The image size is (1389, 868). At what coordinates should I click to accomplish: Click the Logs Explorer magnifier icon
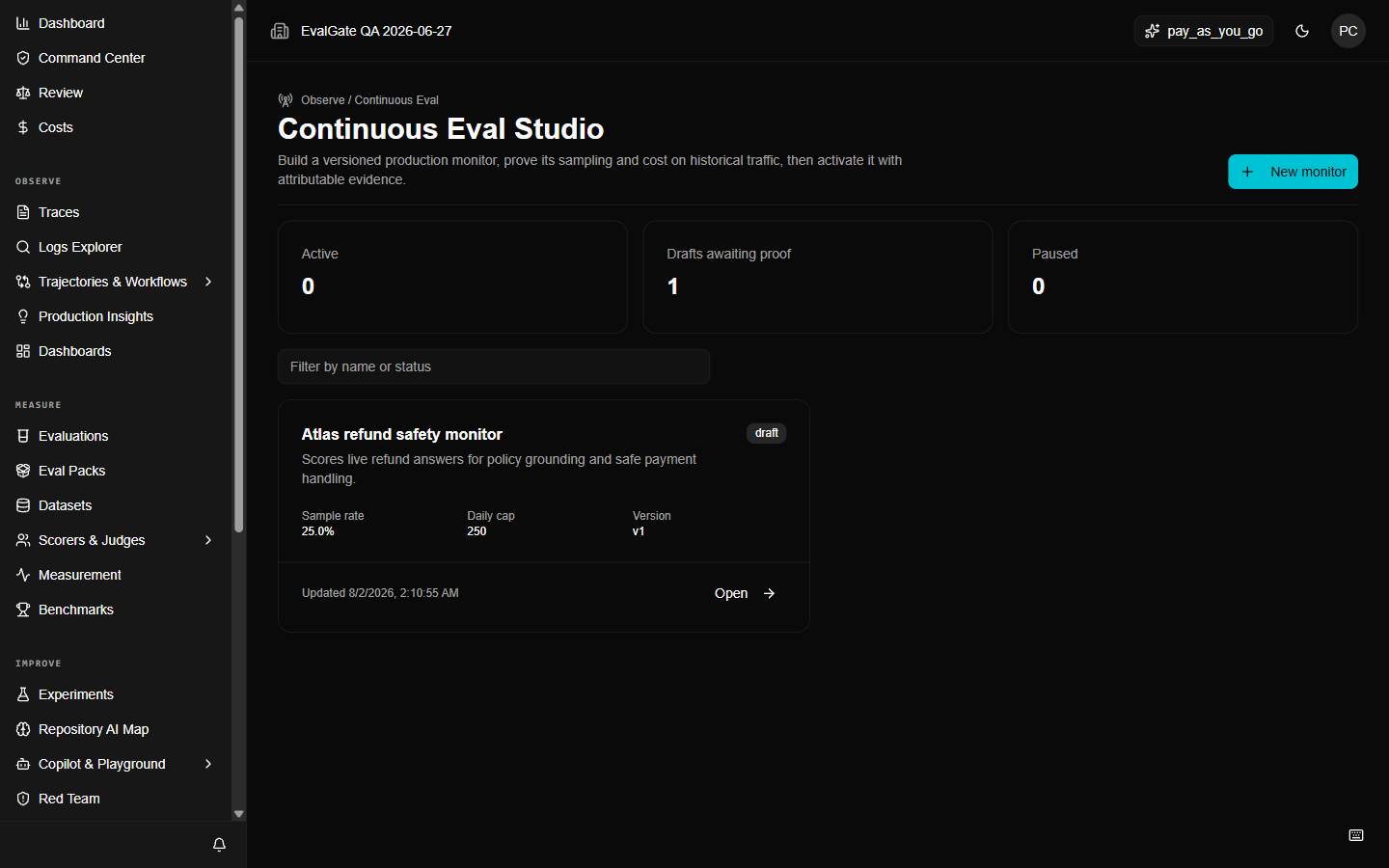[23, 247]
